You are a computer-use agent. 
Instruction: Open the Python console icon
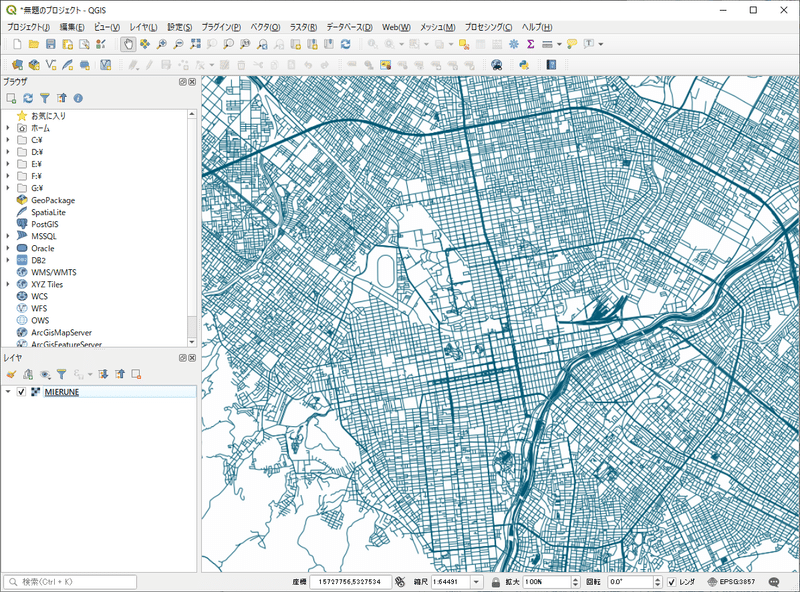[x=523, y=65]
